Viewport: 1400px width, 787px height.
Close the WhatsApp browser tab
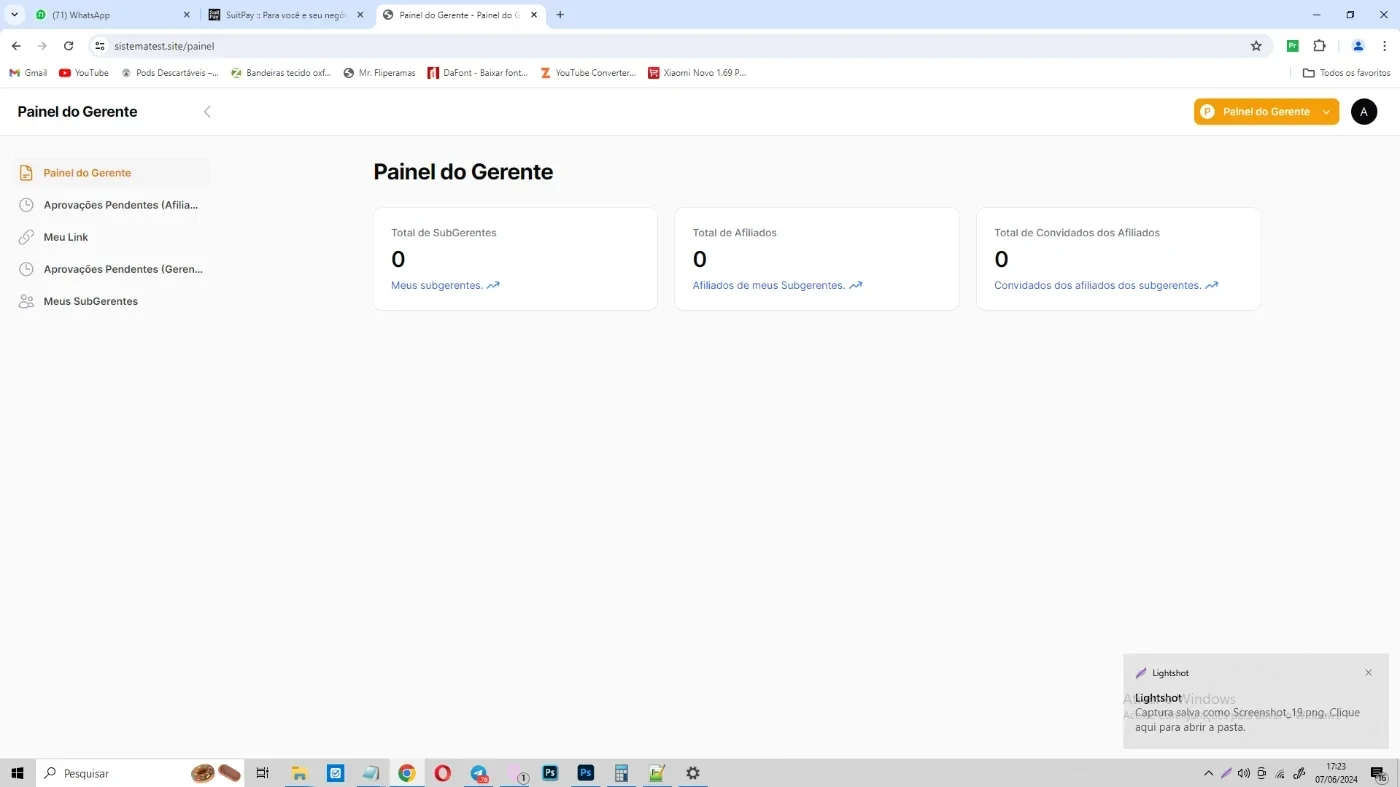tap(186, 15)
